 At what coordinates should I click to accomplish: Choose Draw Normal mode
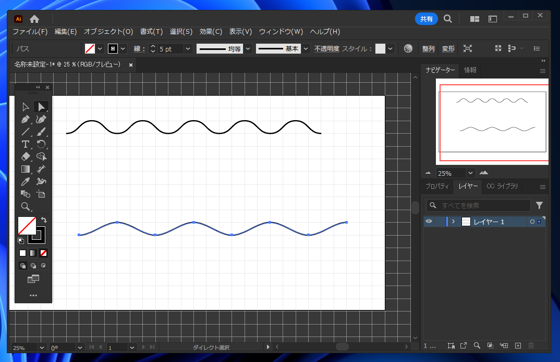23,266
